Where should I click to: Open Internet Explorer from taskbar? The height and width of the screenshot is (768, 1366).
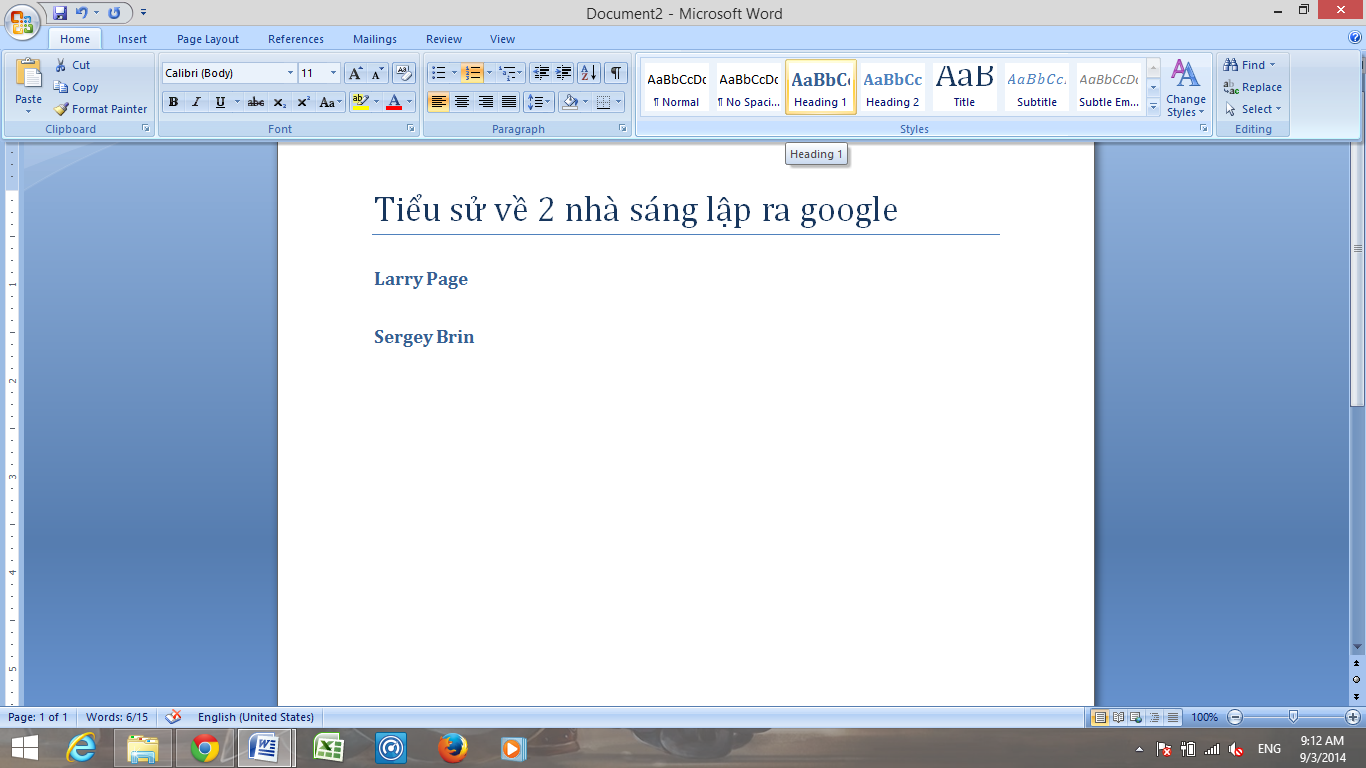click(80, 748)
